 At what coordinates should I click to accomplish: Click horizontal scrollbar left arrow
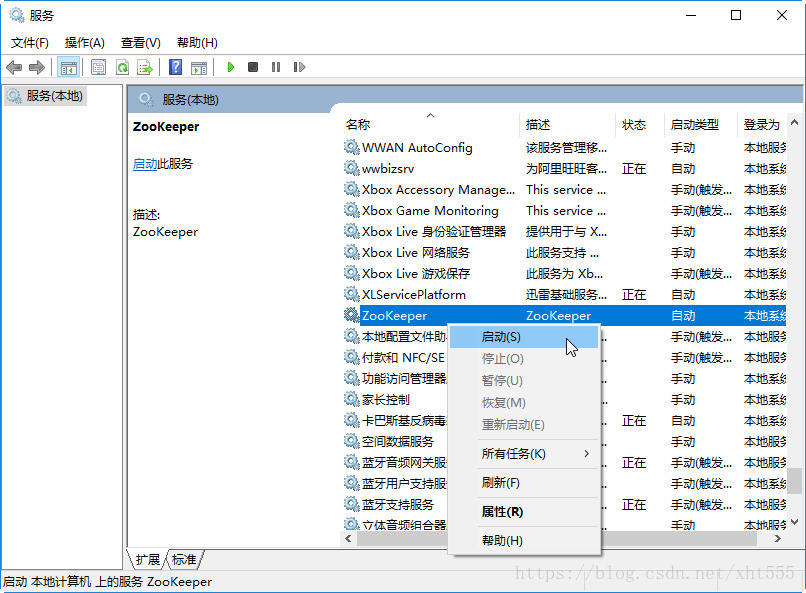click(348, 539)
